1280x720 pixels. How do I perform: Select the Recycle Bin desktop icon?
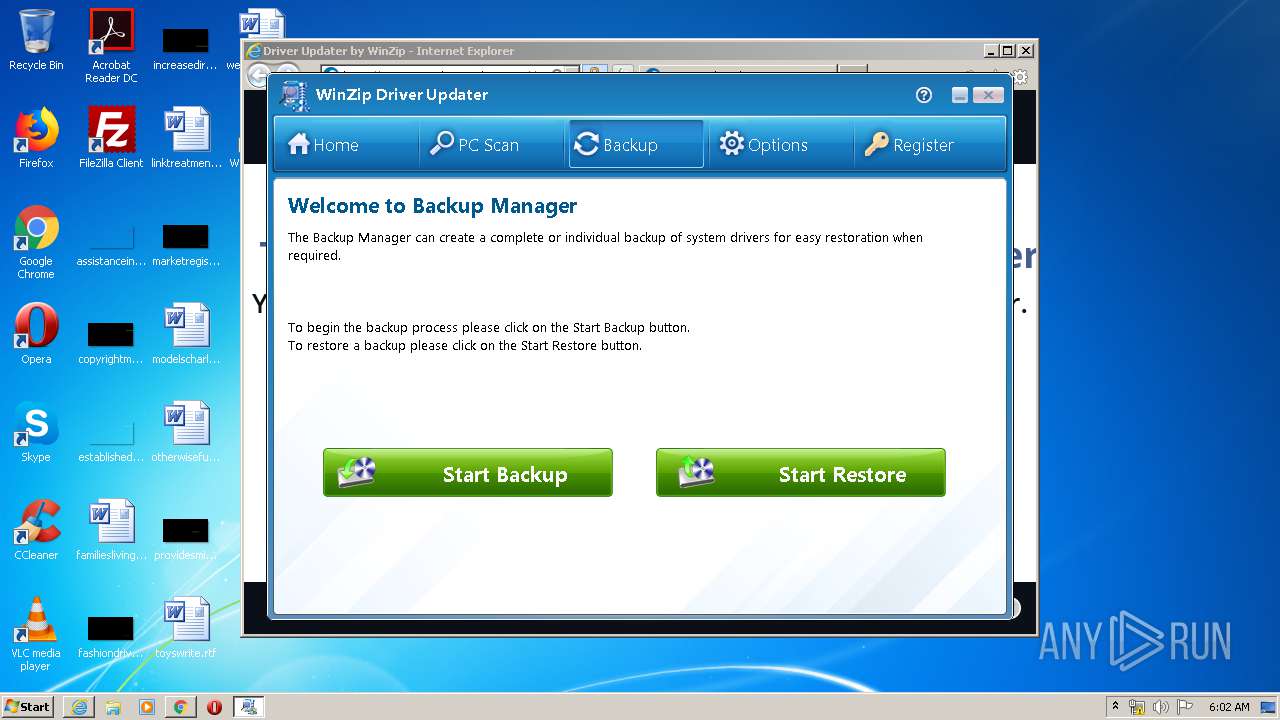click(x=36, y=40)
